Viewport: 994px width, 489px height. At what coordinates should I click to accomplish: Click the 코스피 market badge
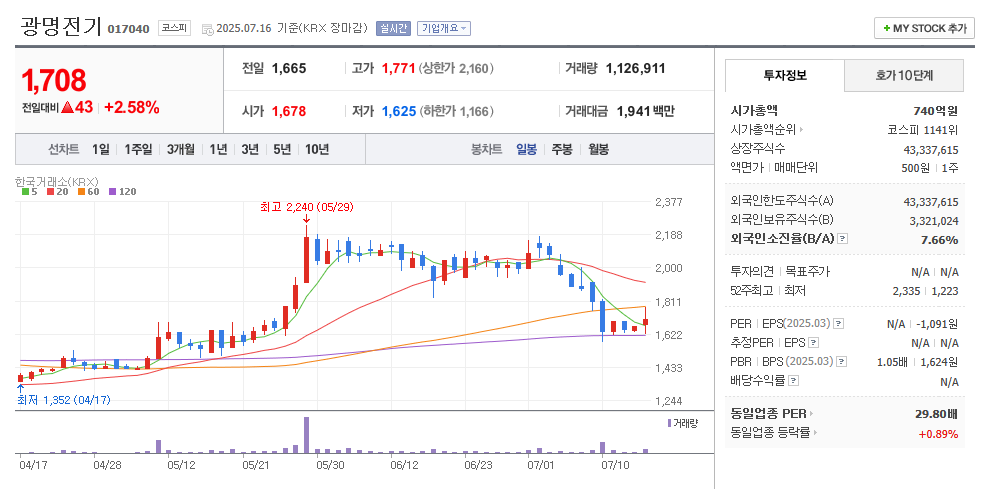[174, 29]
